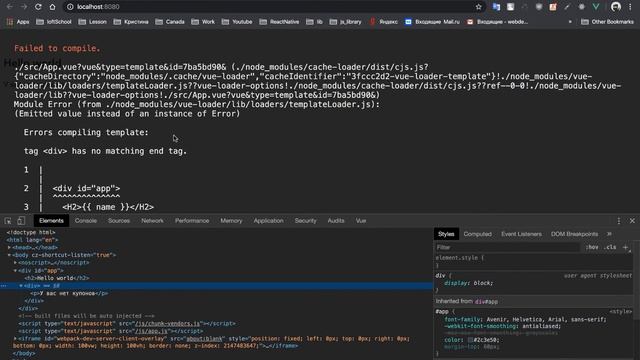Switch to the Elements tab
640x360 pixels.
[51, 221]
